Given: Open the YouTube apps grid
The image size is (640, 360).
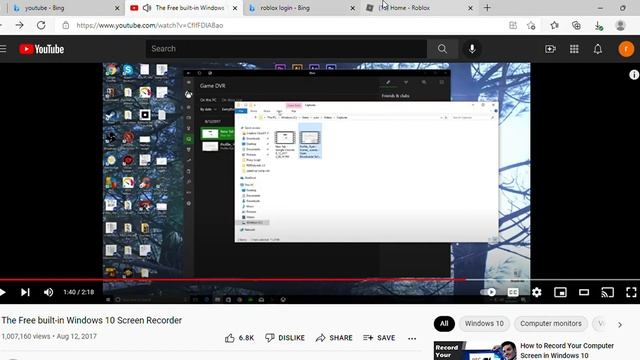Looking at the screenshot, I should [574, 49].
